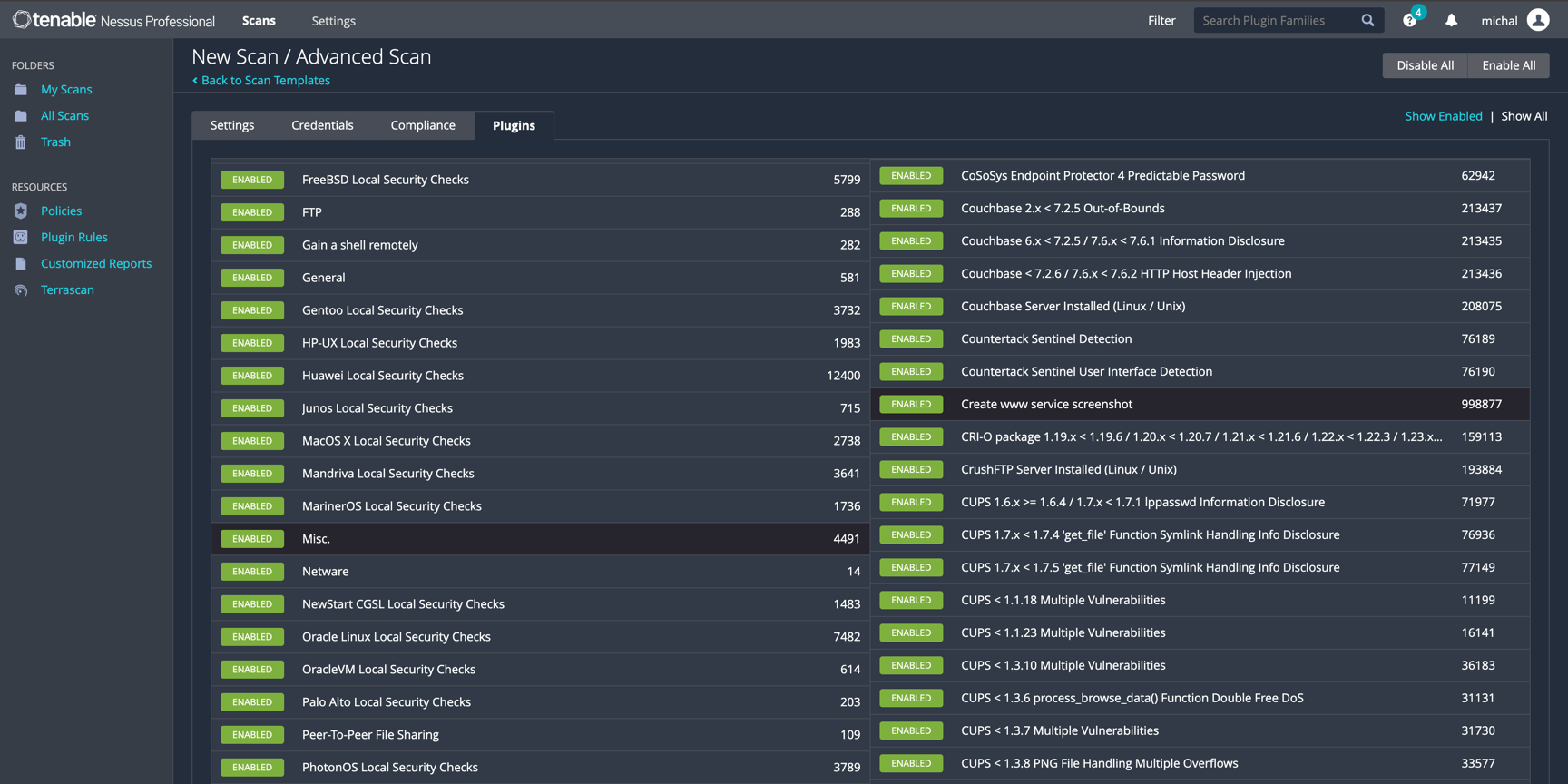Open the help resource center icon
The height and width of the screenshot is (784, 1568).
(1410, 20)
